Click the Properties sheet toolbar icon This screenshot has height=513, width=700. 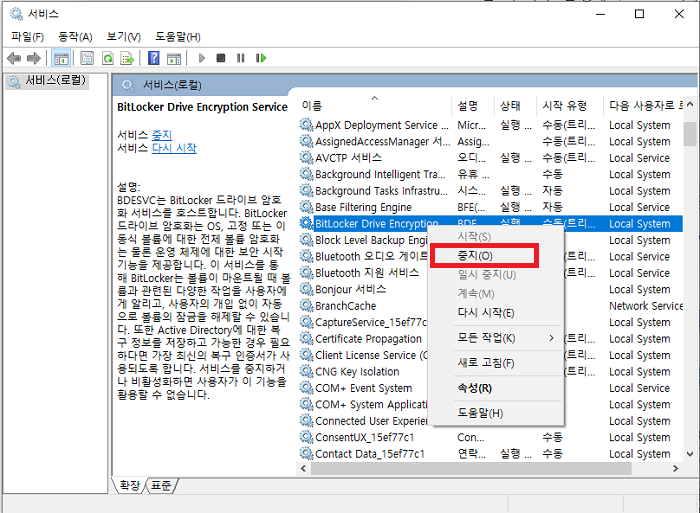pos(87,58)
